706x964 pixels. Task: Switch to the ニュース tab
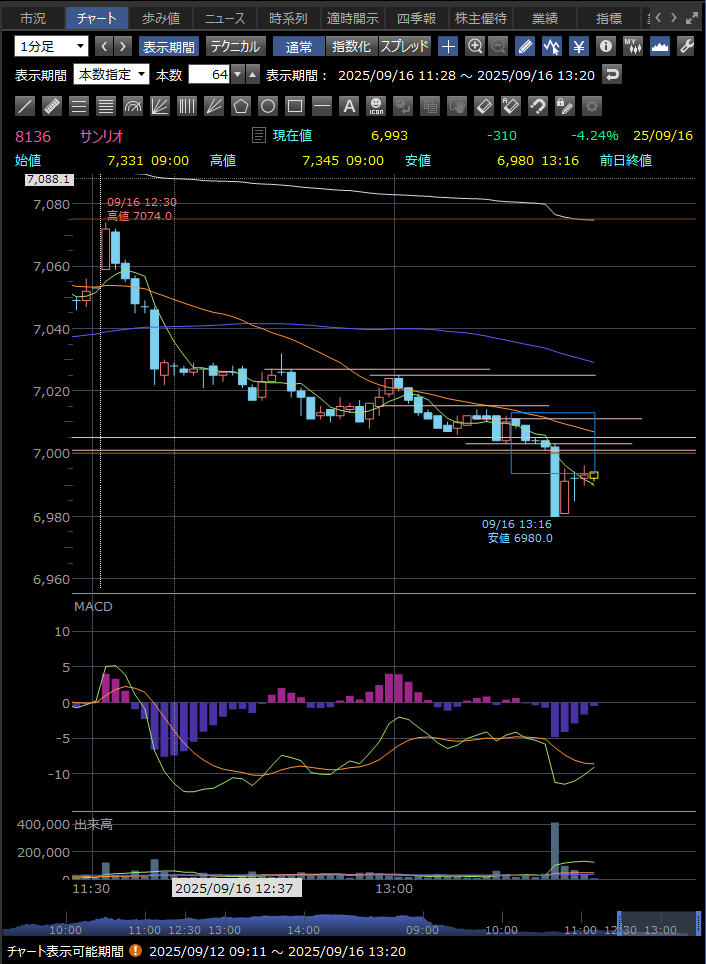tap(224, 18)
